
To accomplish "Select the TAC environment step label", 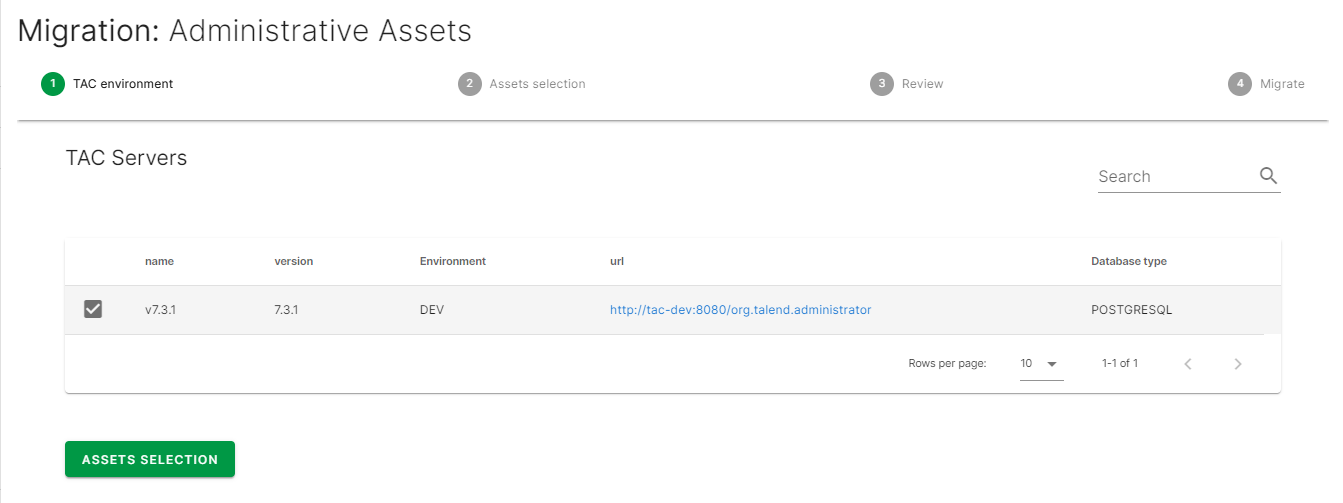I will point(123,84).
